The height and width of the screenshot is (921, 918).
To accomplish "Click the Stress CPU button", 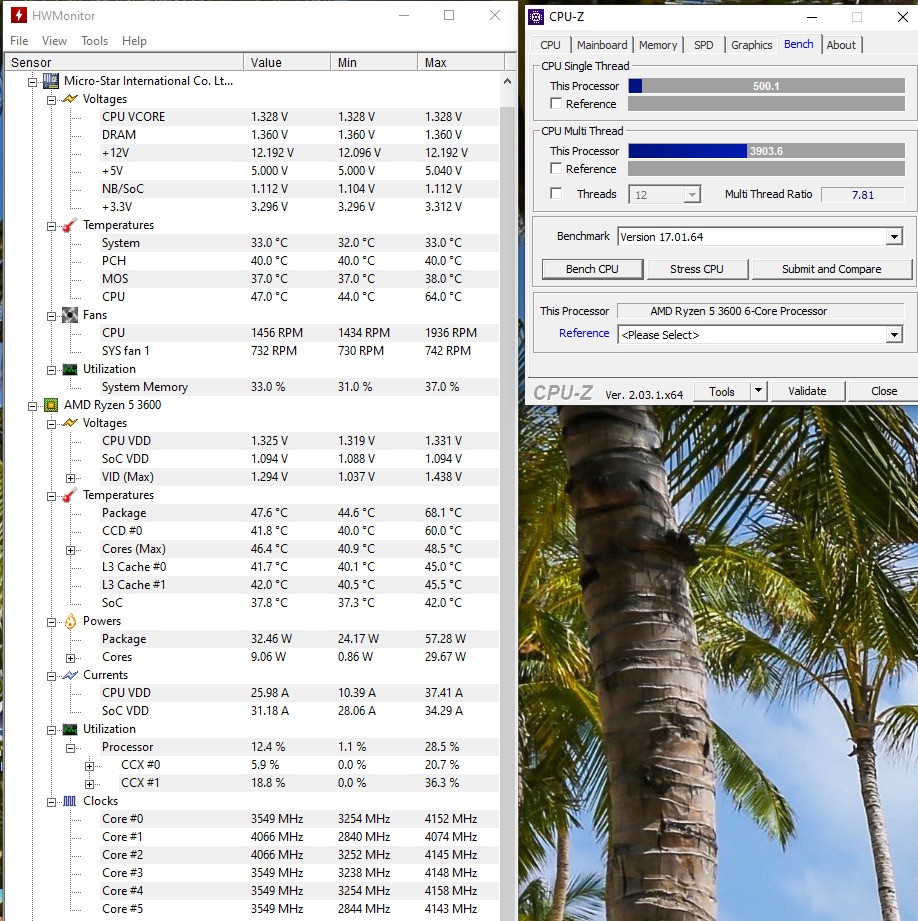I will 697,269.
